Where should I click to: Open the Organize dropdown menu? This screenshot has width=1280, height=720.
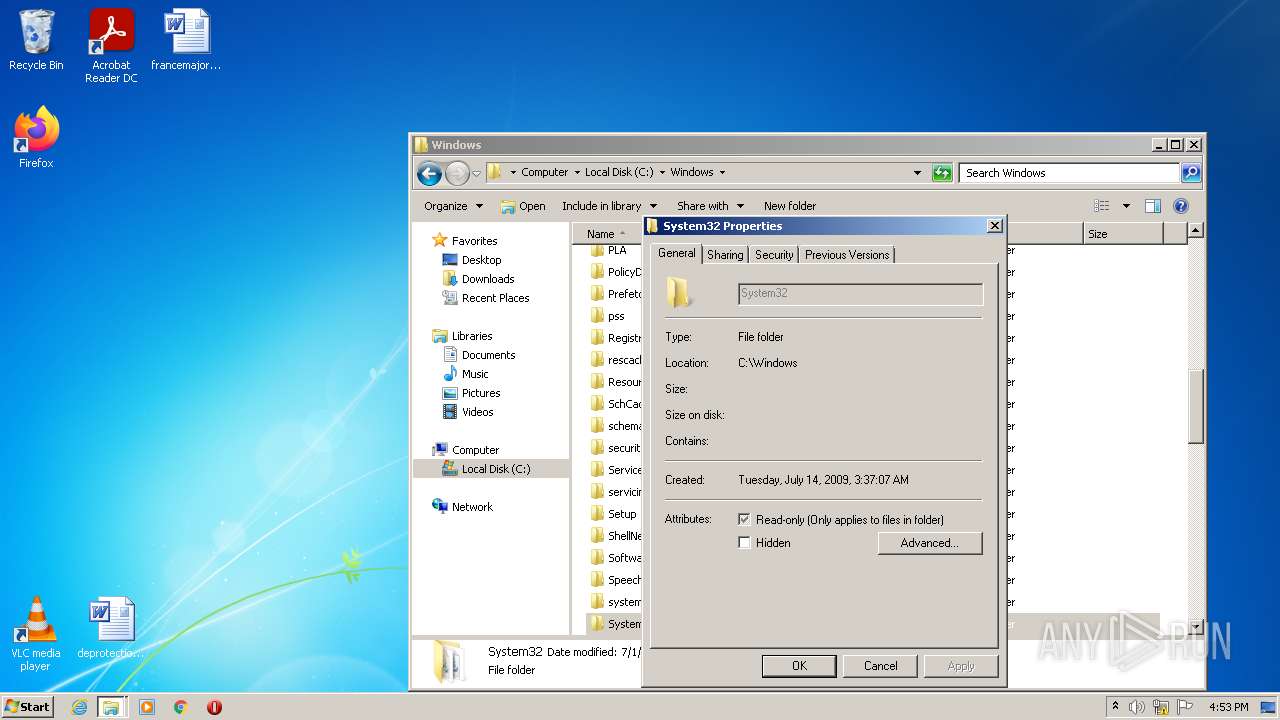pos(453,206)
